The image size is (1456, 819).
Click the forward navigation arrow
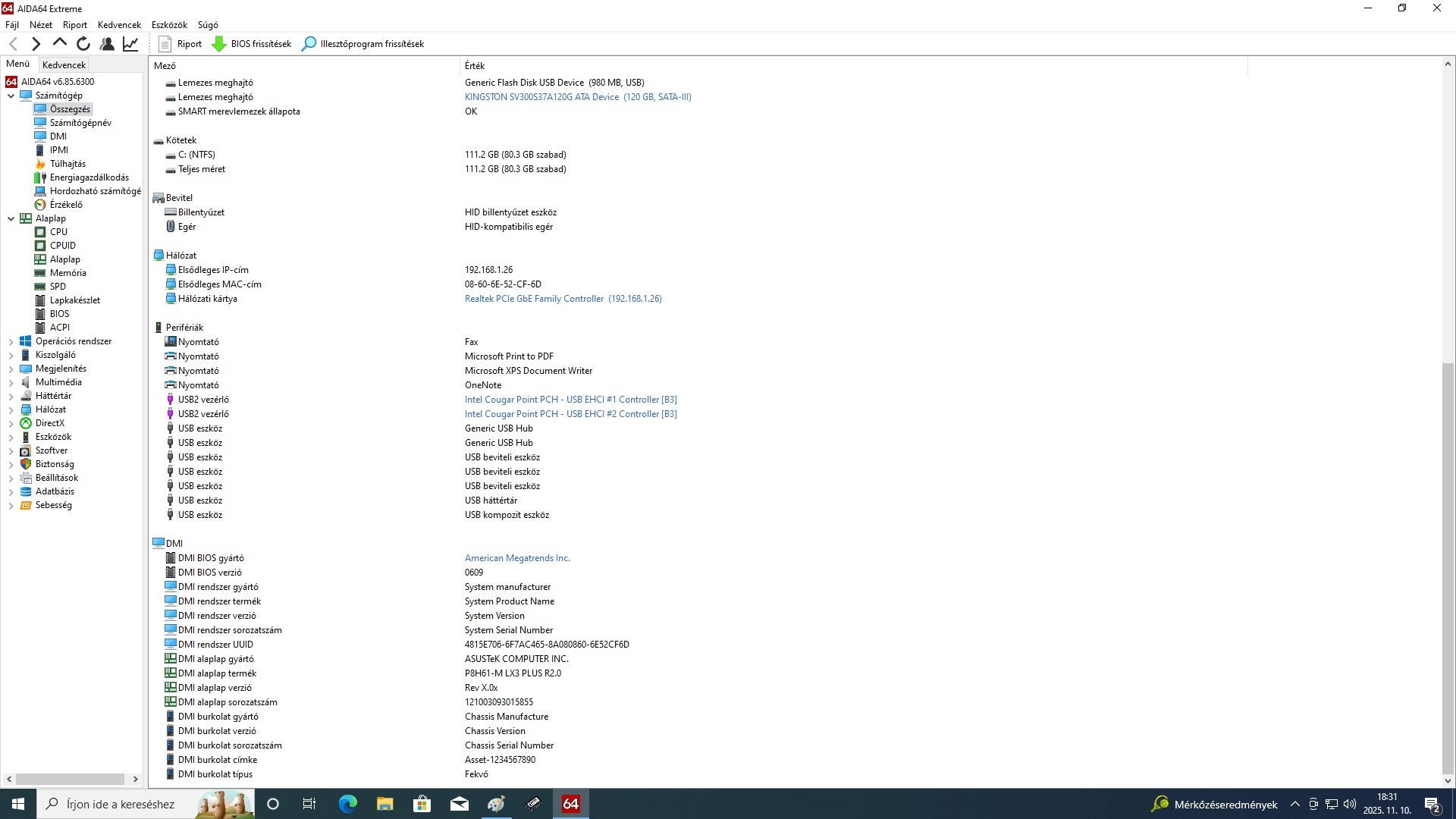36,44
